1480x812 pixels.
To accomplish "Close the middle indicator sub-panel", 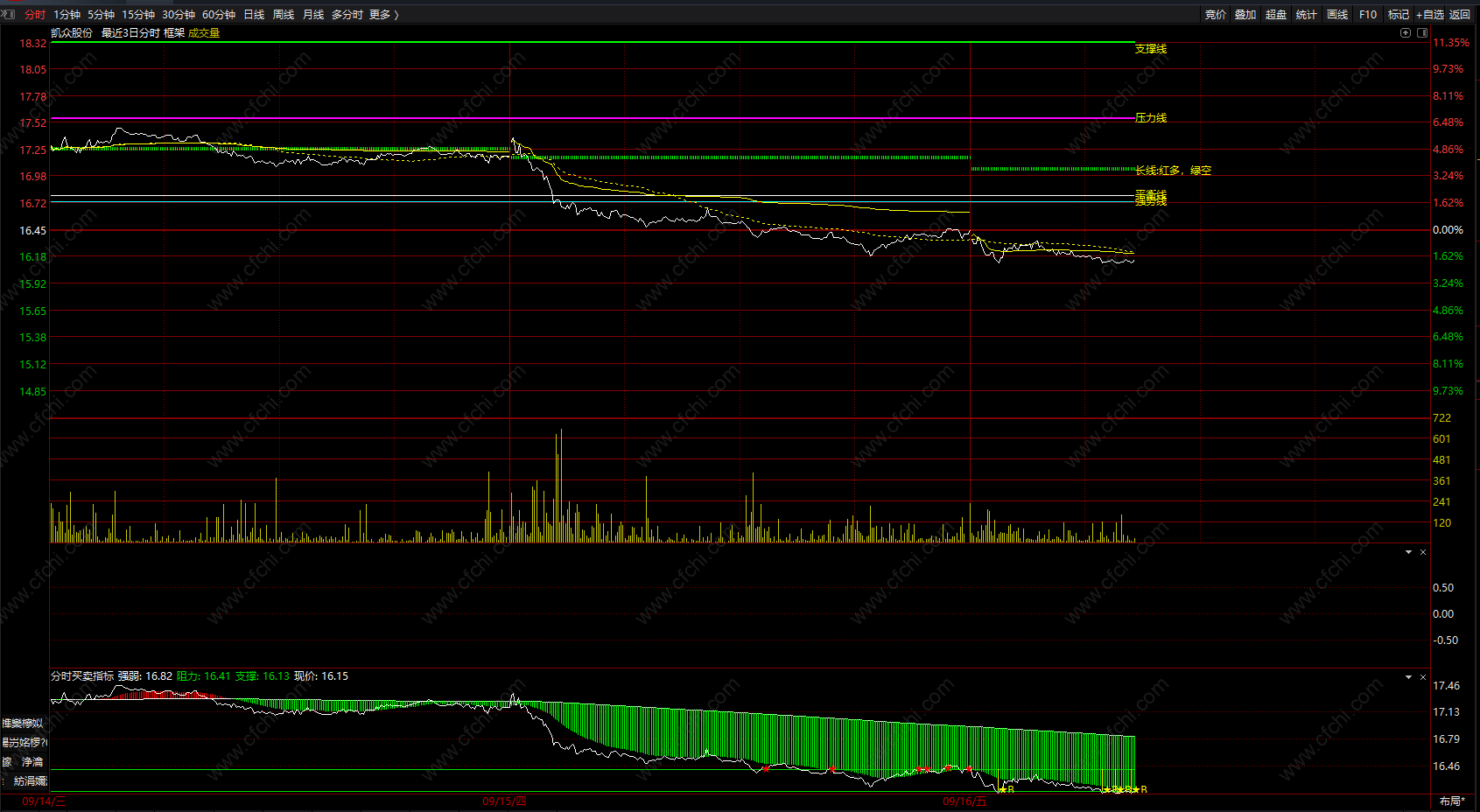I will (x=1423, y=552).
